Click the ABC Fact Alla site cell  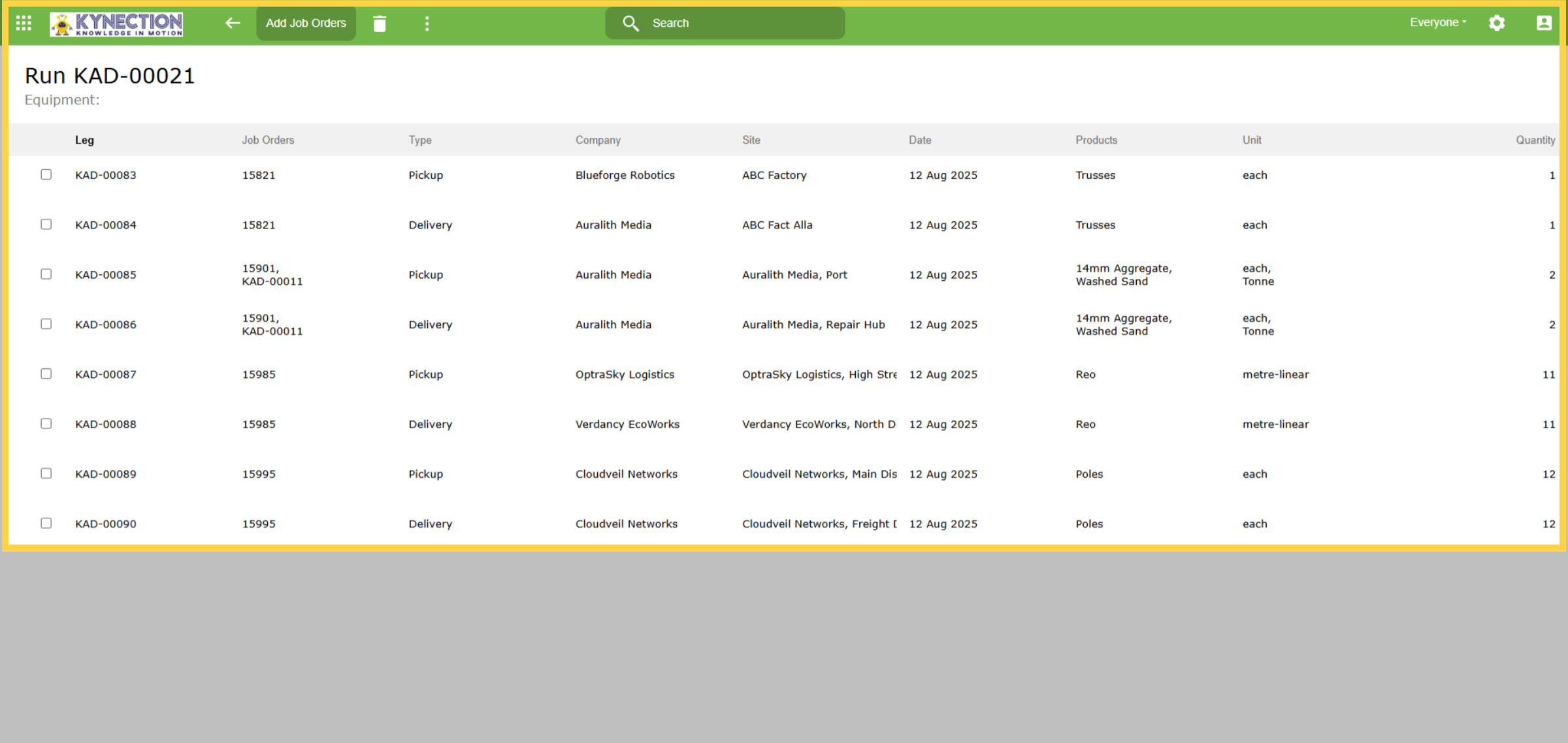pyautogui.click(x=777, y=225)
